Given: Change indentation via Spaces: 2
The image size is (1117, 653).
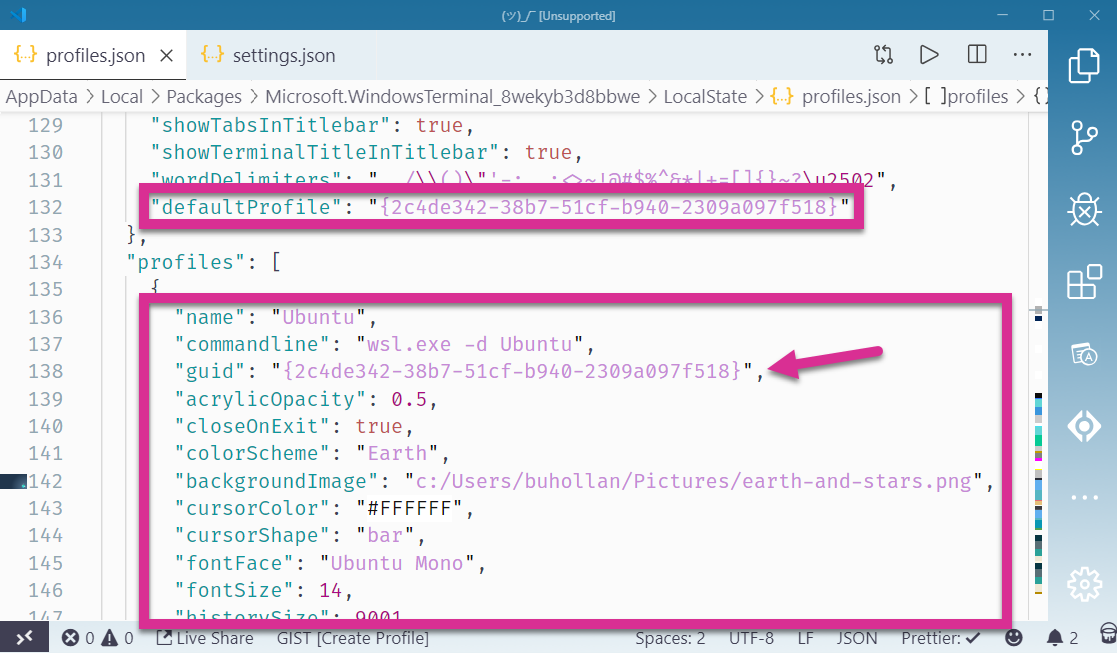Looking at the screenshot, I should [x=670, y=638].
